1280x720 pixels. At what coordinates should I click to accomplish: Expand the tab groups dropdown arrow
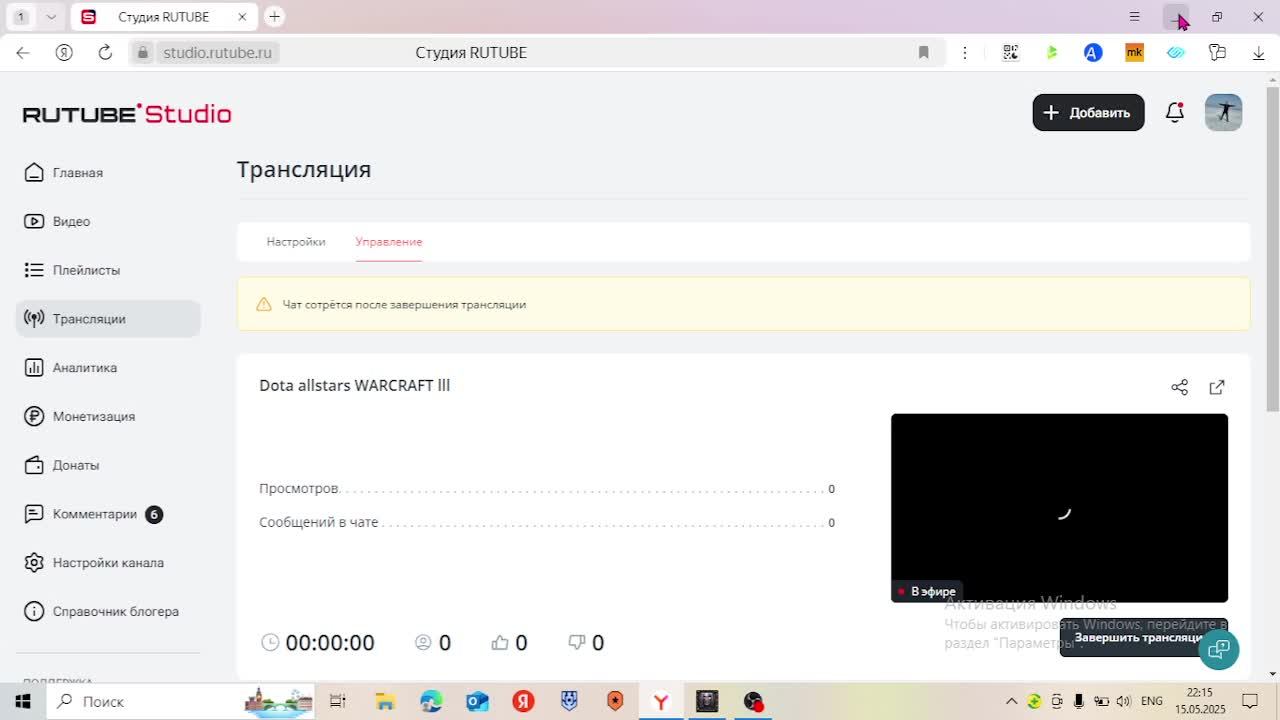pyautogui.click(x=51, y=17)
